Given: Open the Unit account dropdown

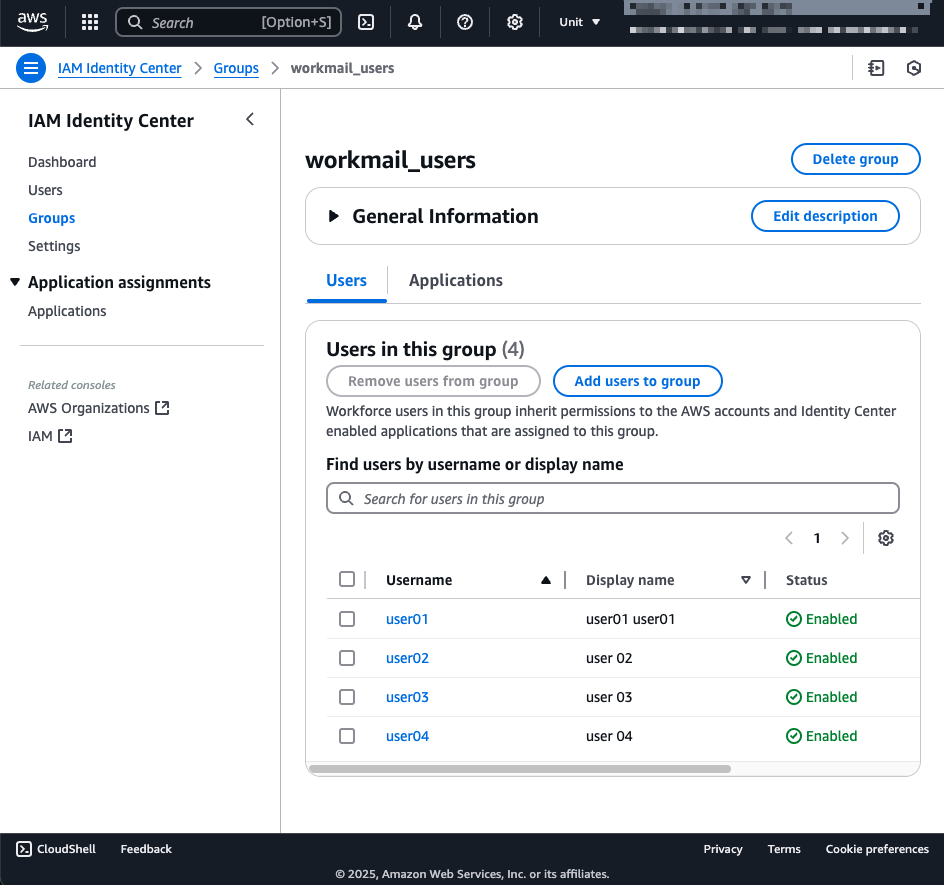Looking at the screenshot, I should click(579, 21).
